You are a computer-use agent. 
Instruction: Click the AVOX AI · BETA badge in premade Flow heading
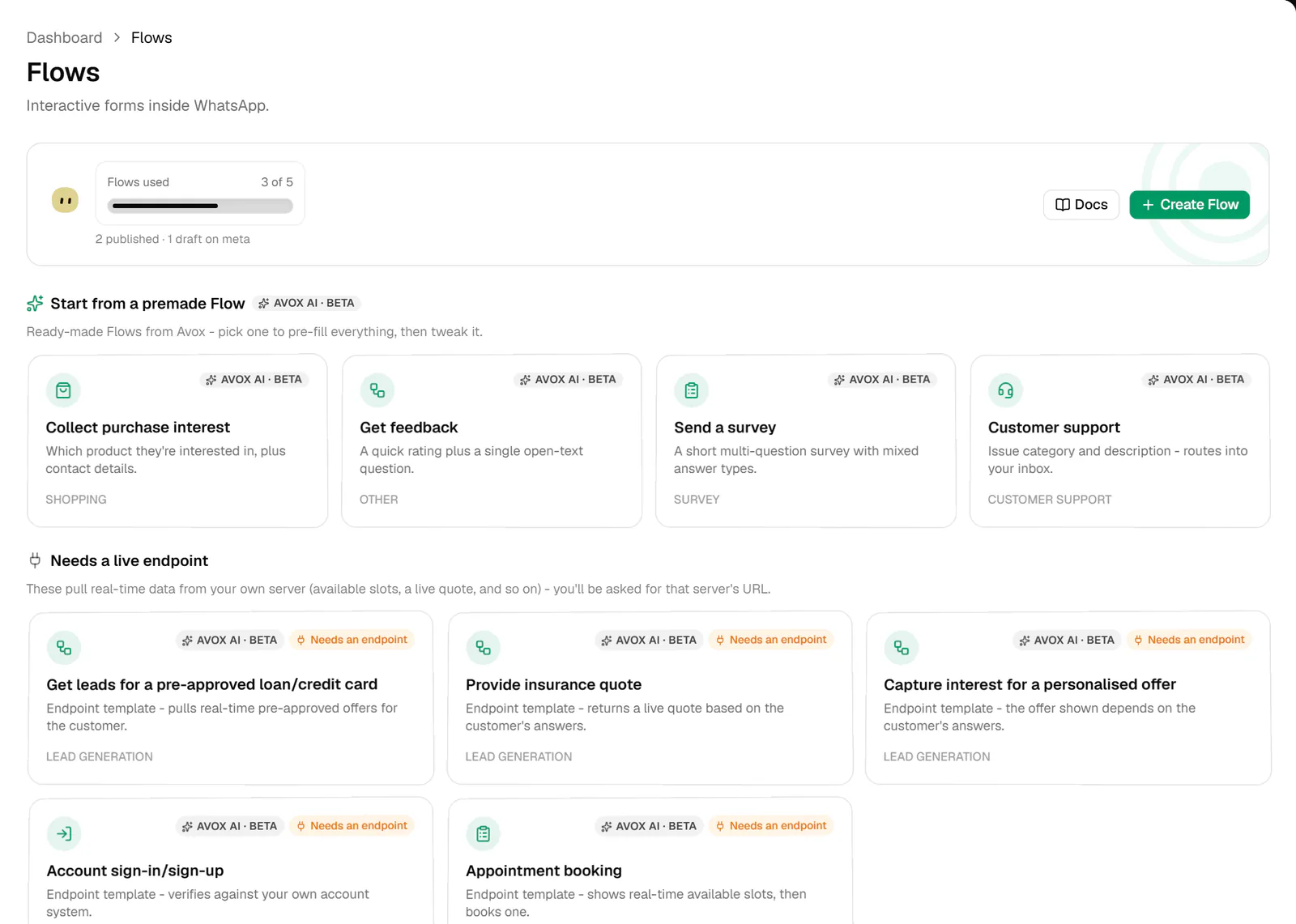pyautogui.click(x=306, y=303)
